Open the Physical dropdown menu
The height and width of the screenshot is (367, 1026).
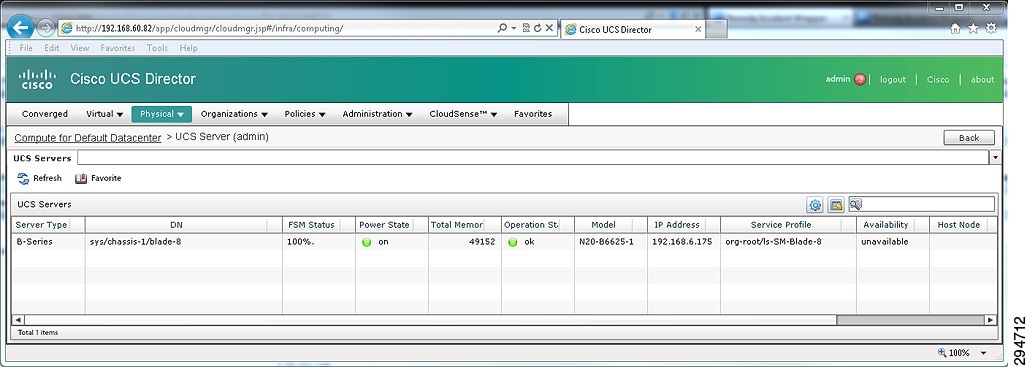(162, 114)
